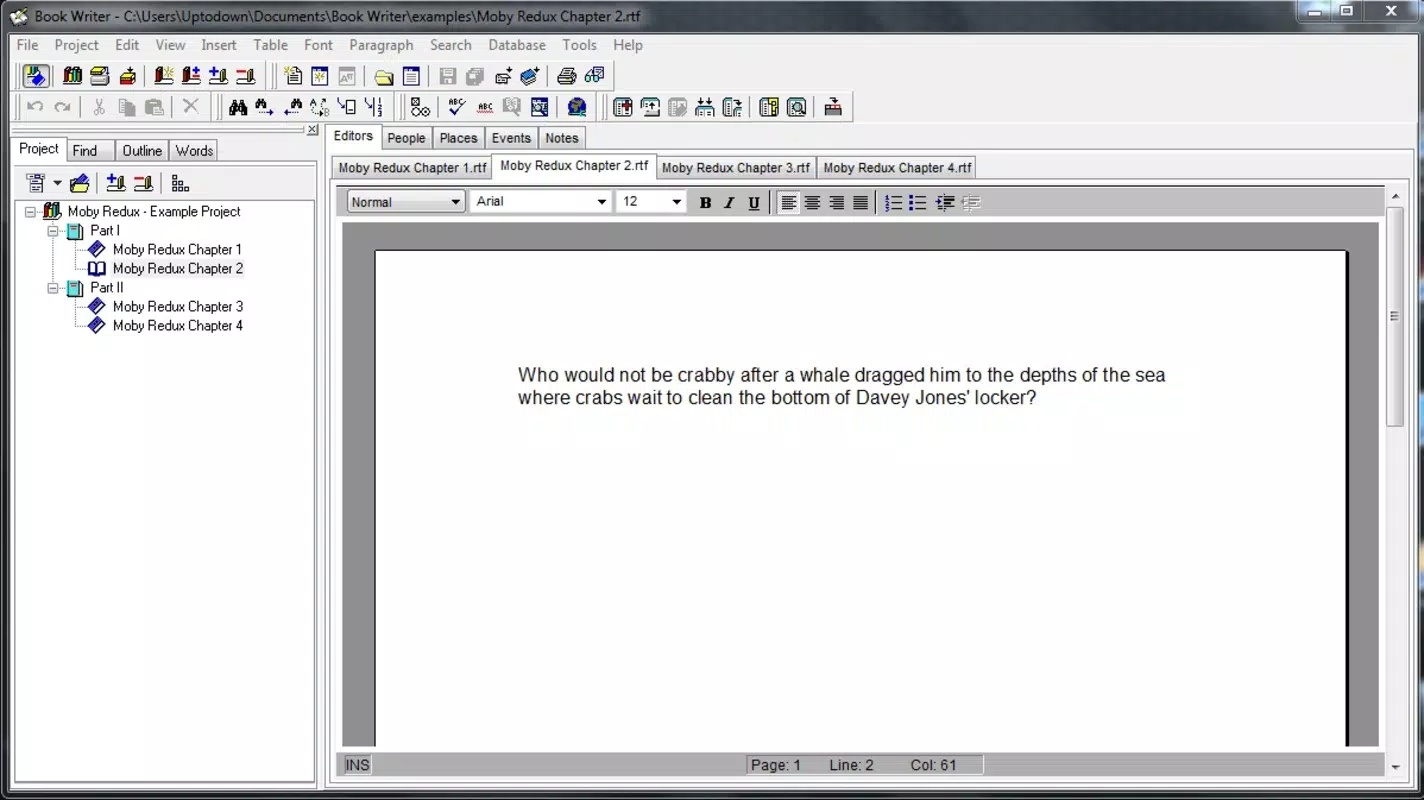Image resolution: width=1424 pixels, height=800 pixels.
Task: Switch to the People tab
Action: point(406,138)
